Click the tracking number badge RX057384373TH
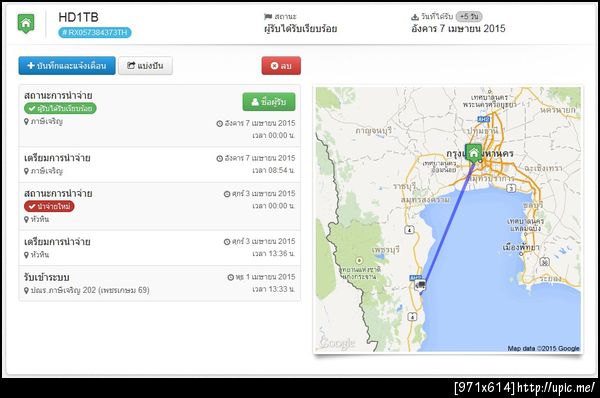 coord(95,33)
